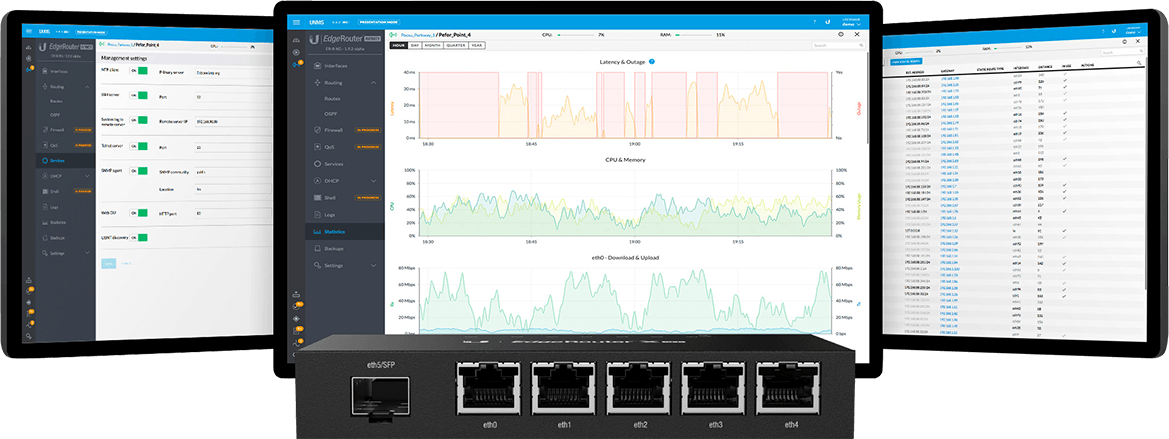The height and width of the screenshot is (439, 1169).
Task: Select the MONTH time range tab
Action: coord(432,45)
